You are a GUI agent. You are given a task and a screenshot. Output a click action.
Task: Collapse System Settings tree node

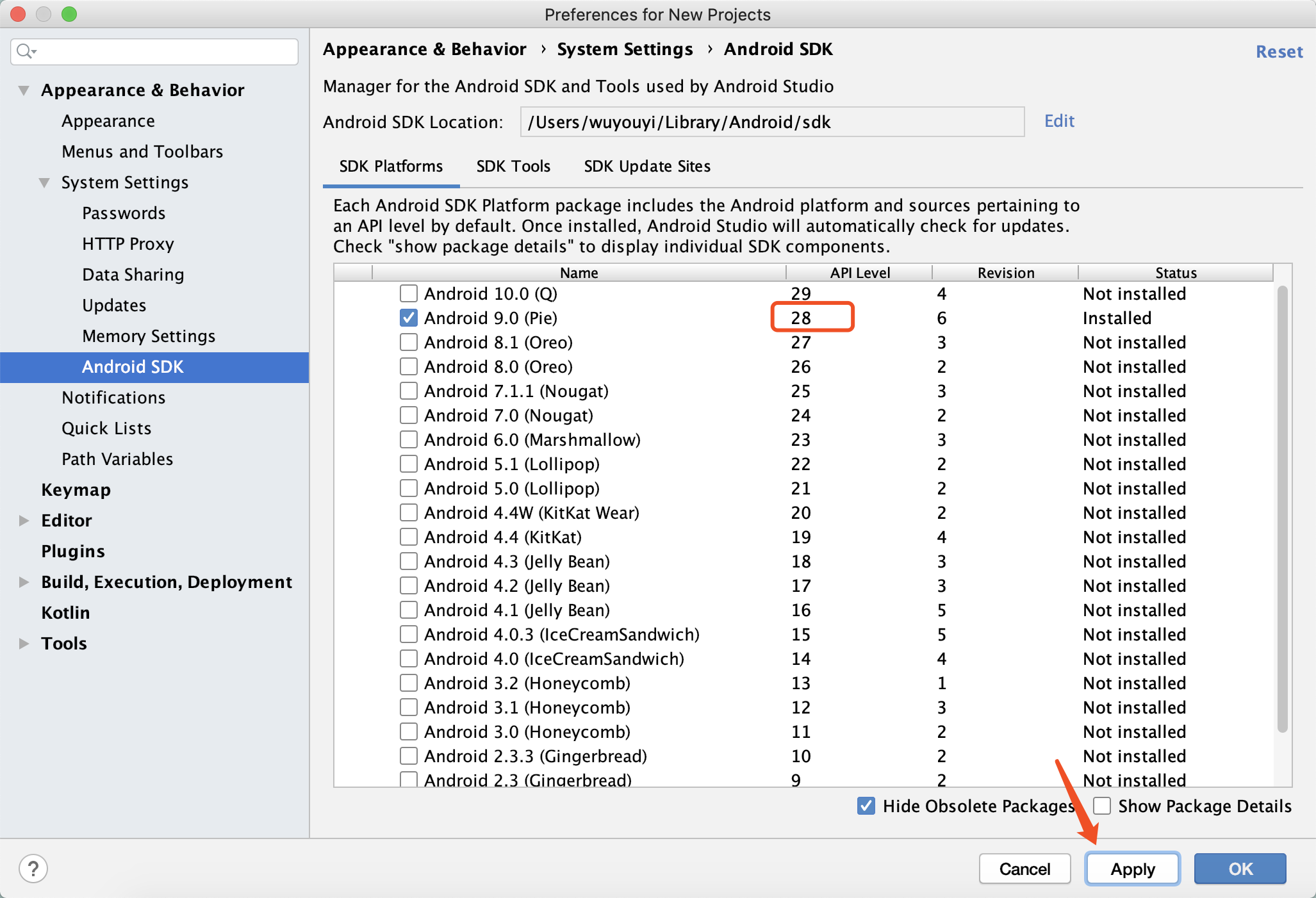(x=44, y=183)
